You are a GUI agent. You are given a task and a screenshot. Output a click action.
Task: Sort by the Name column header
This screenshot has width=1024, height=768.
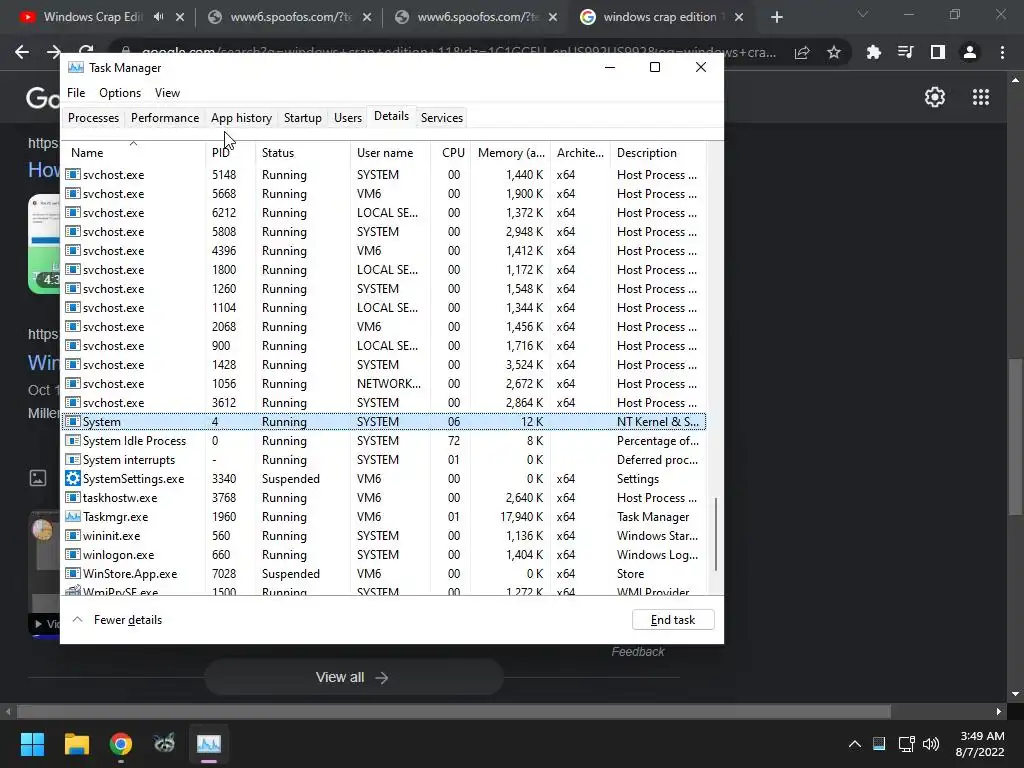coord(133,153)
